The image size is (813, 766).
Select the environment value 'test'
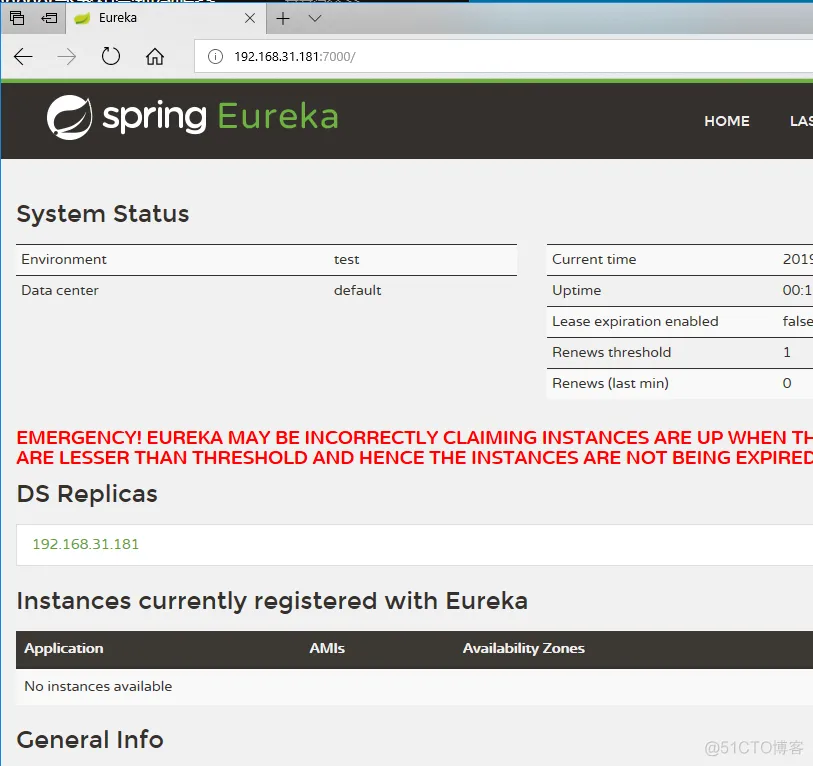point(346,259)
